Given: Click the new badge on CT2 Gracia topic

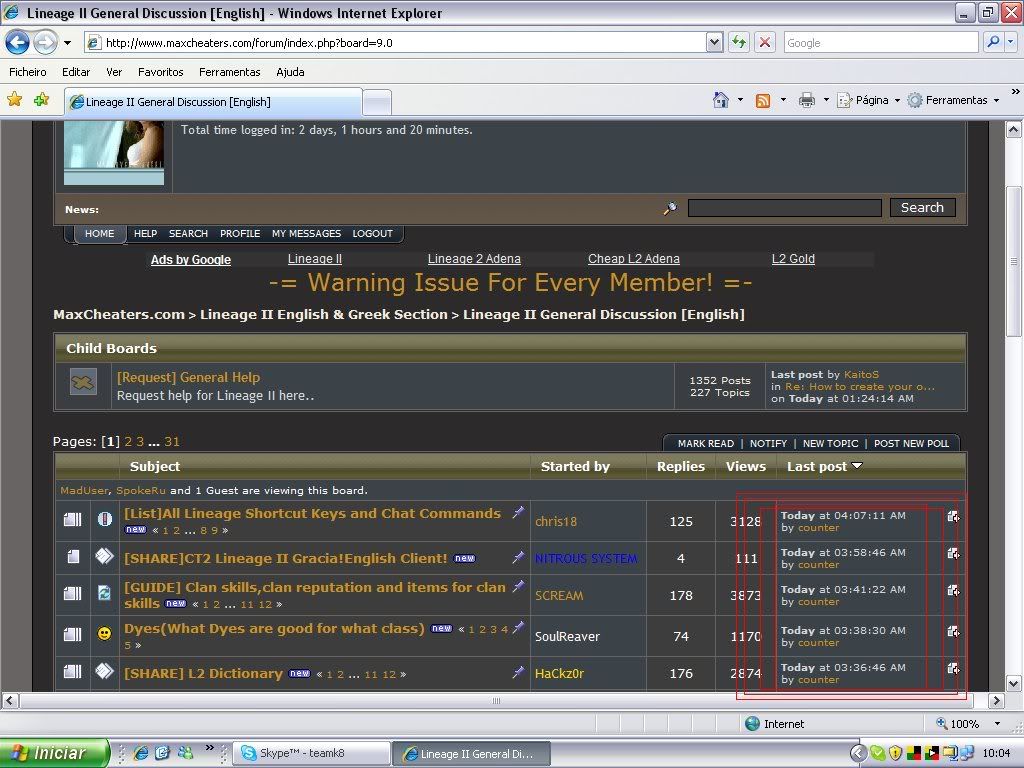Looking at the screenshot, I should pyautogui.click(x=464, y=559).
